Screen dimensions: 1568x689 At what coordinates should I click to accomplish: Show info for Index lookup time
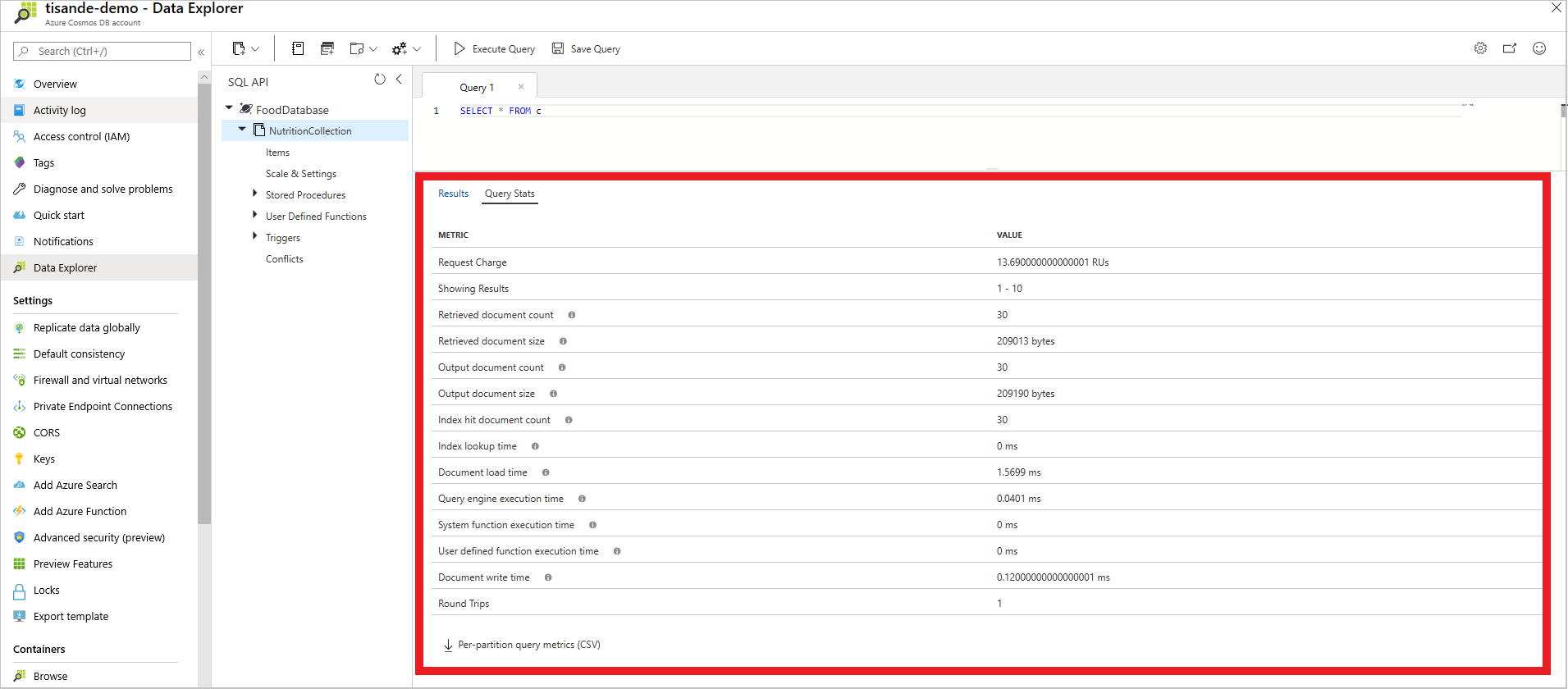pos(535,446)
